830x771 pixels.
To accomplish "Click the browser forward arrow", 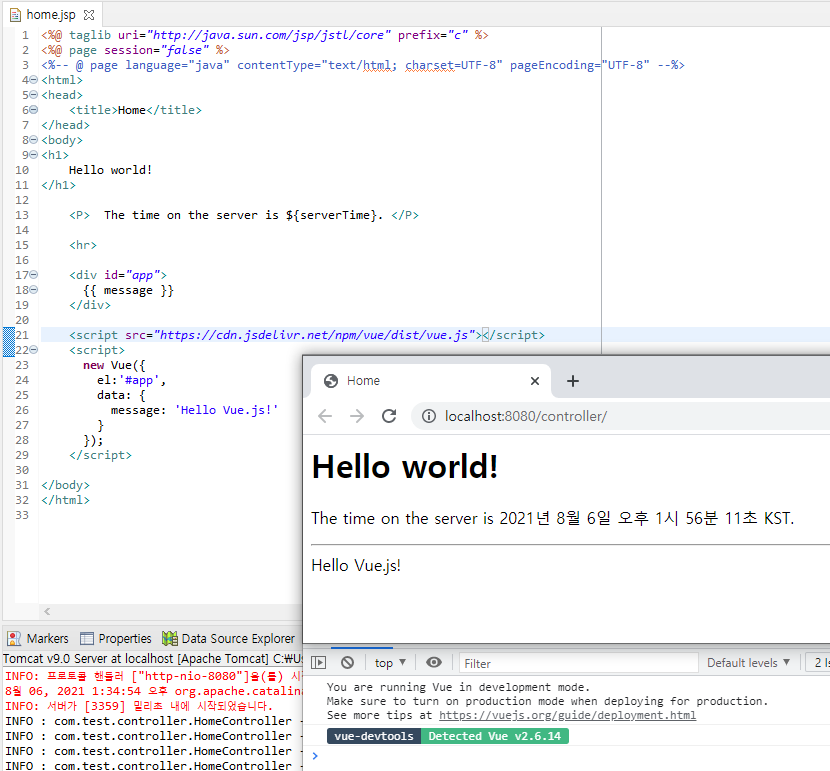I will [357, 416].
